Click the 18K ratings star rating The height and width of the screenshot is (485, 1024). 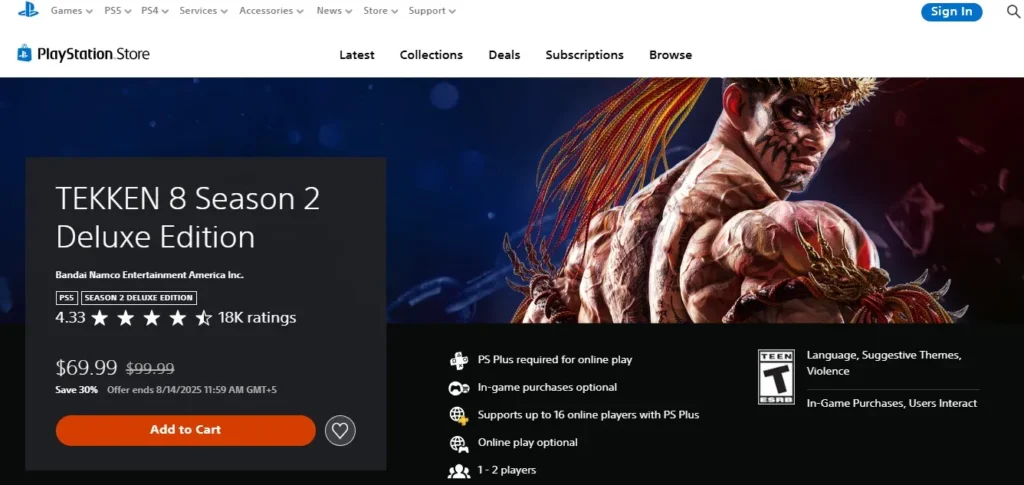pyautogui.click(x=152, y=318)
